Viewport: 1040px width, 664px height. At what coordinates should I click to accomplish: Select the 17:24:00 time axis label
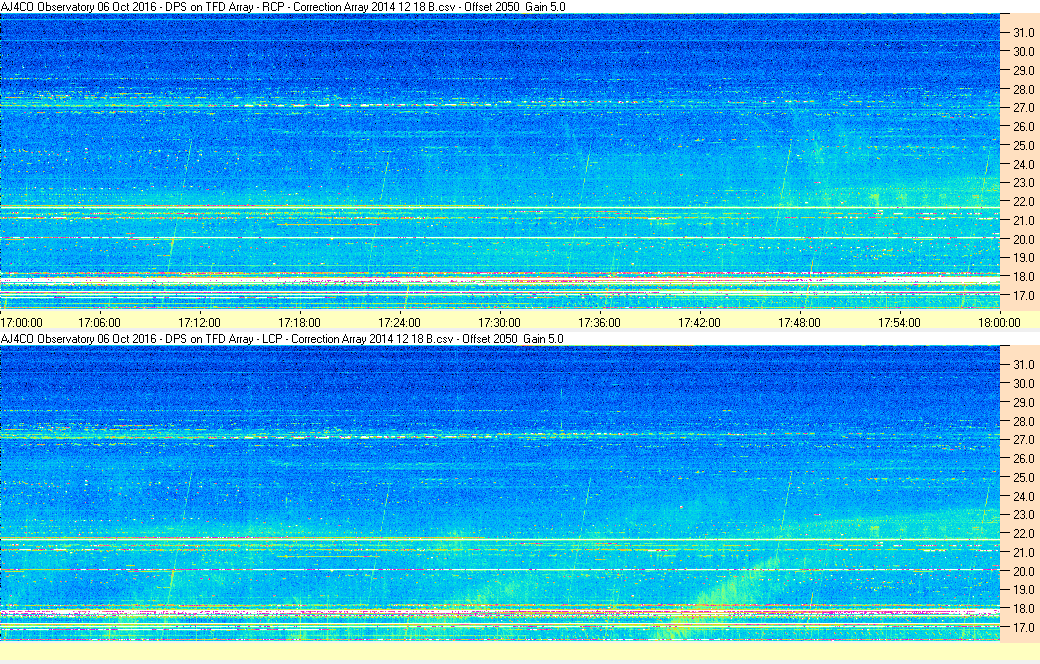399,322
